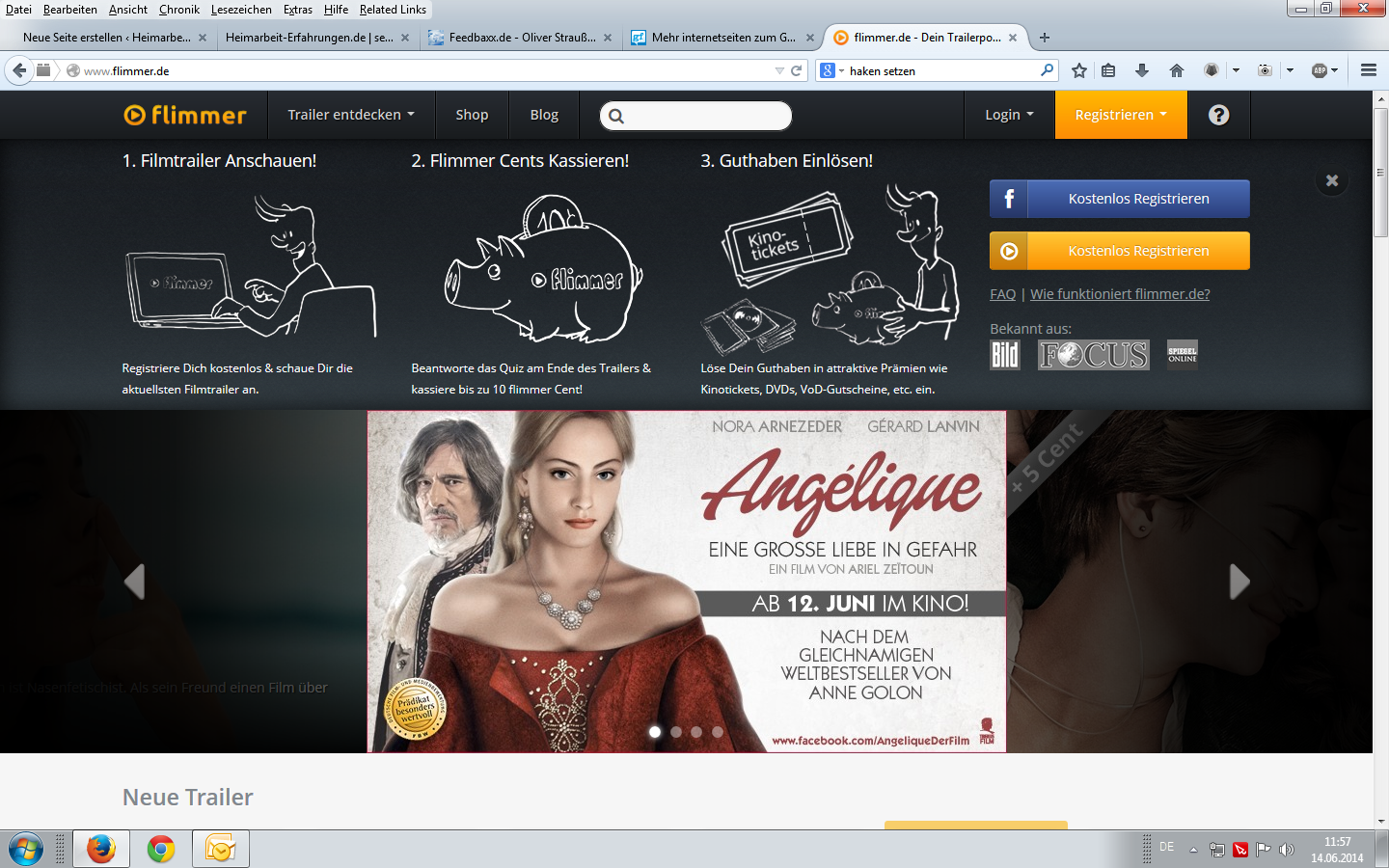
Task: Launch Chrome from the taskbar
Action: tap(161, 849)
